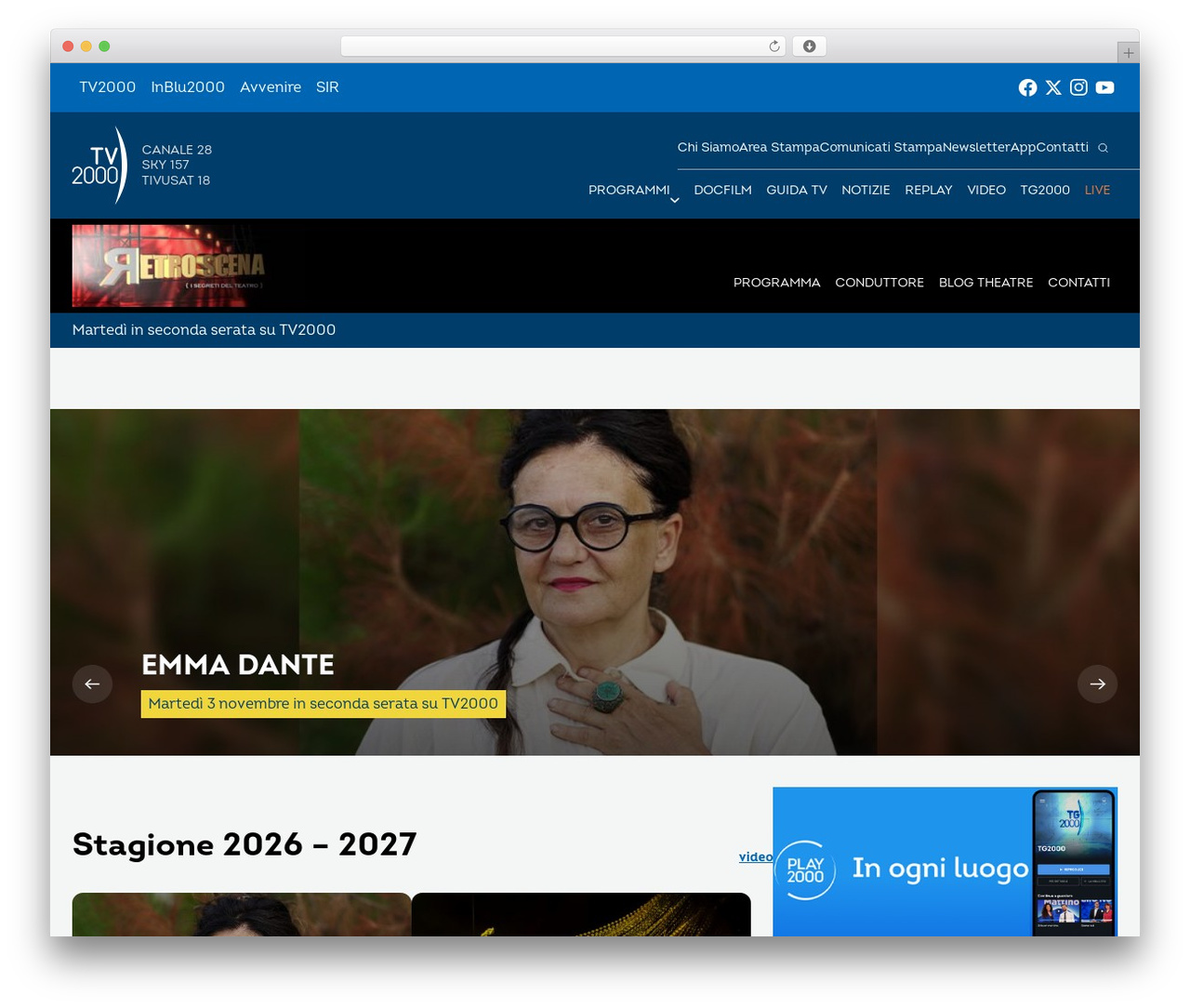Click the Play2000 'In ogni luogo' banner
The height and width of the screenshot is (1008, 1190).
point(945,862)
